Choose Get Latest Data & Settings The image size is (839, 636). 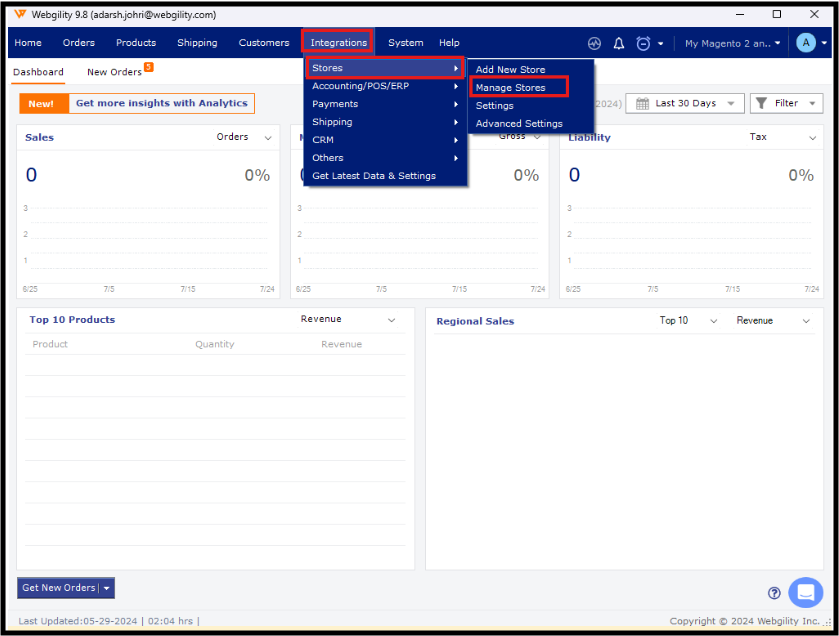385,175
